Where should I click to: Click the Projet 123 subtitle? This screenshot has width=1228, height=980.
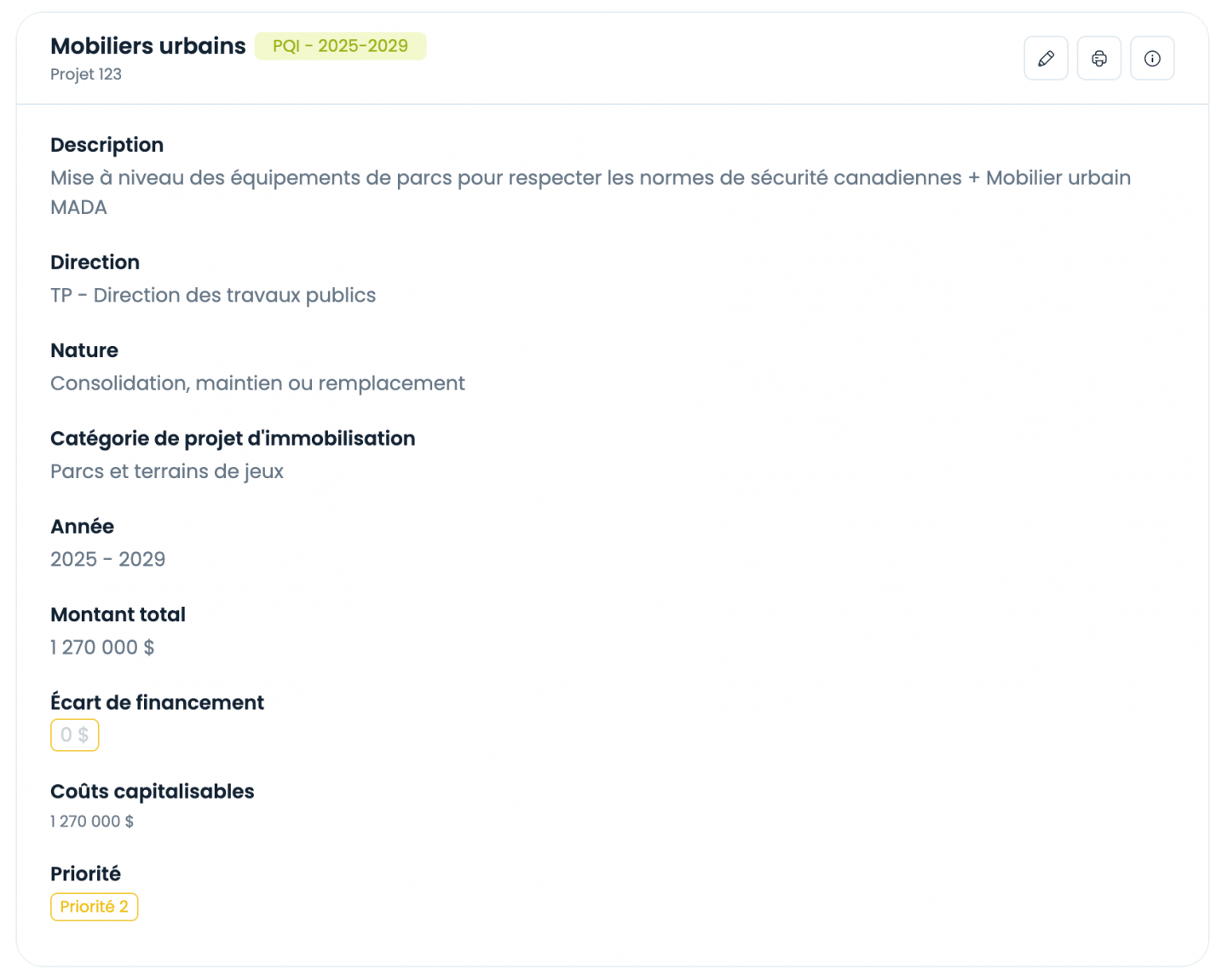[86, 74]
